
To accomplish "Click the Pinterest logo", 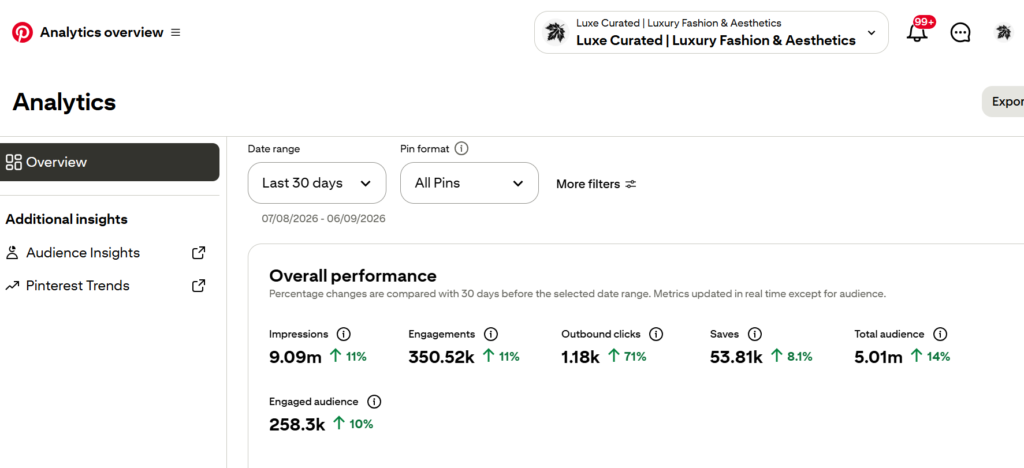I will coord(22,32).
